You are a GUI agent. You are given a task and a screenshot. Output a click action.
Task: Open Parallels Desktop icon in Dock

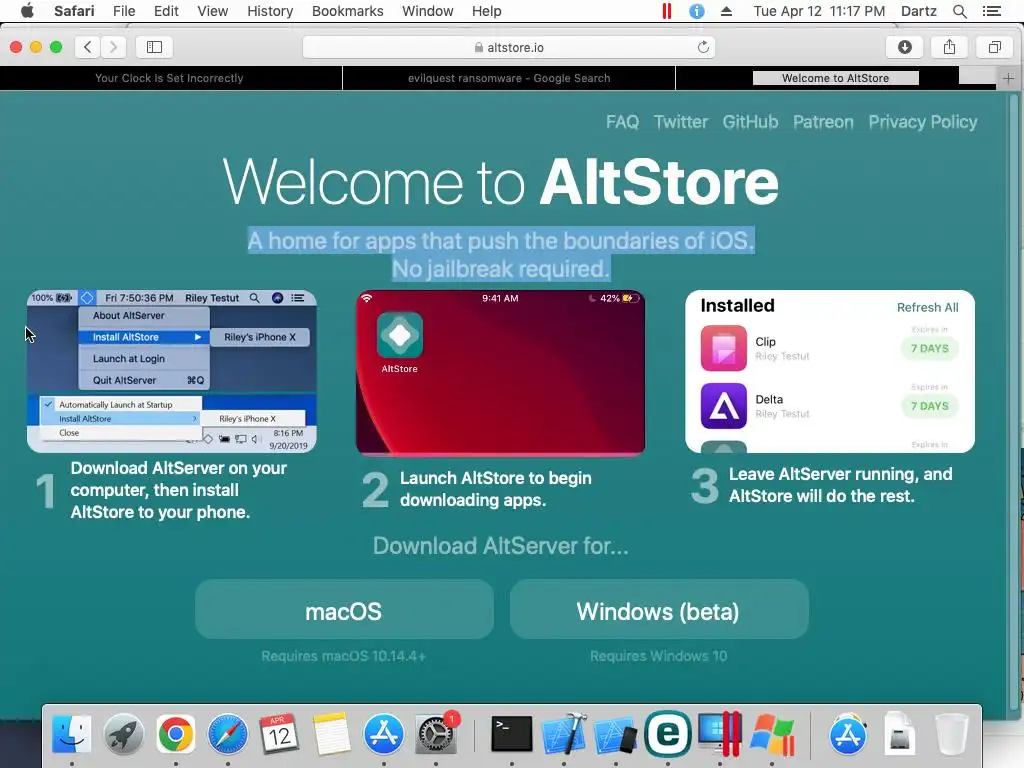pos(720,734)
